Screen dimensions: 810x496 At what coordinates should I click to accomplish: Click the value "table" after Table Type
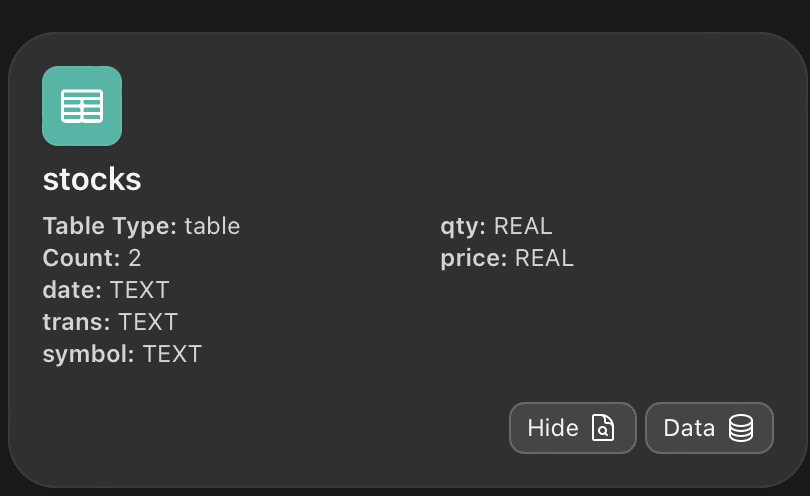coord(212,226)
